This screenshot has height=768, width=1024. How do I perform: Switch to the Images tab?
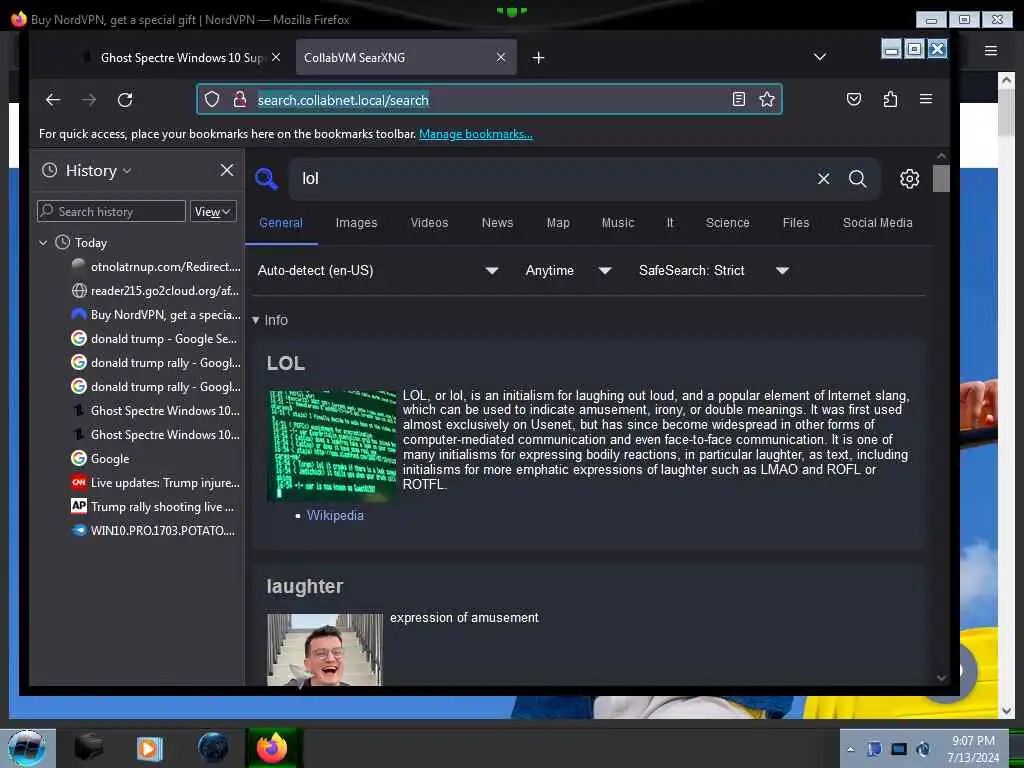(357, 223)
